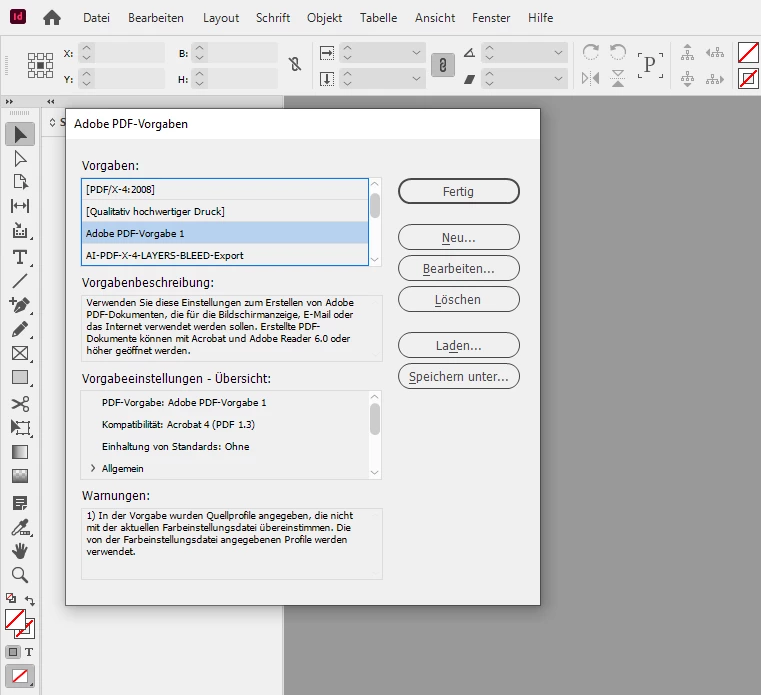
Task: Flip vertical icon in control bar
Action: pos(618,78)
